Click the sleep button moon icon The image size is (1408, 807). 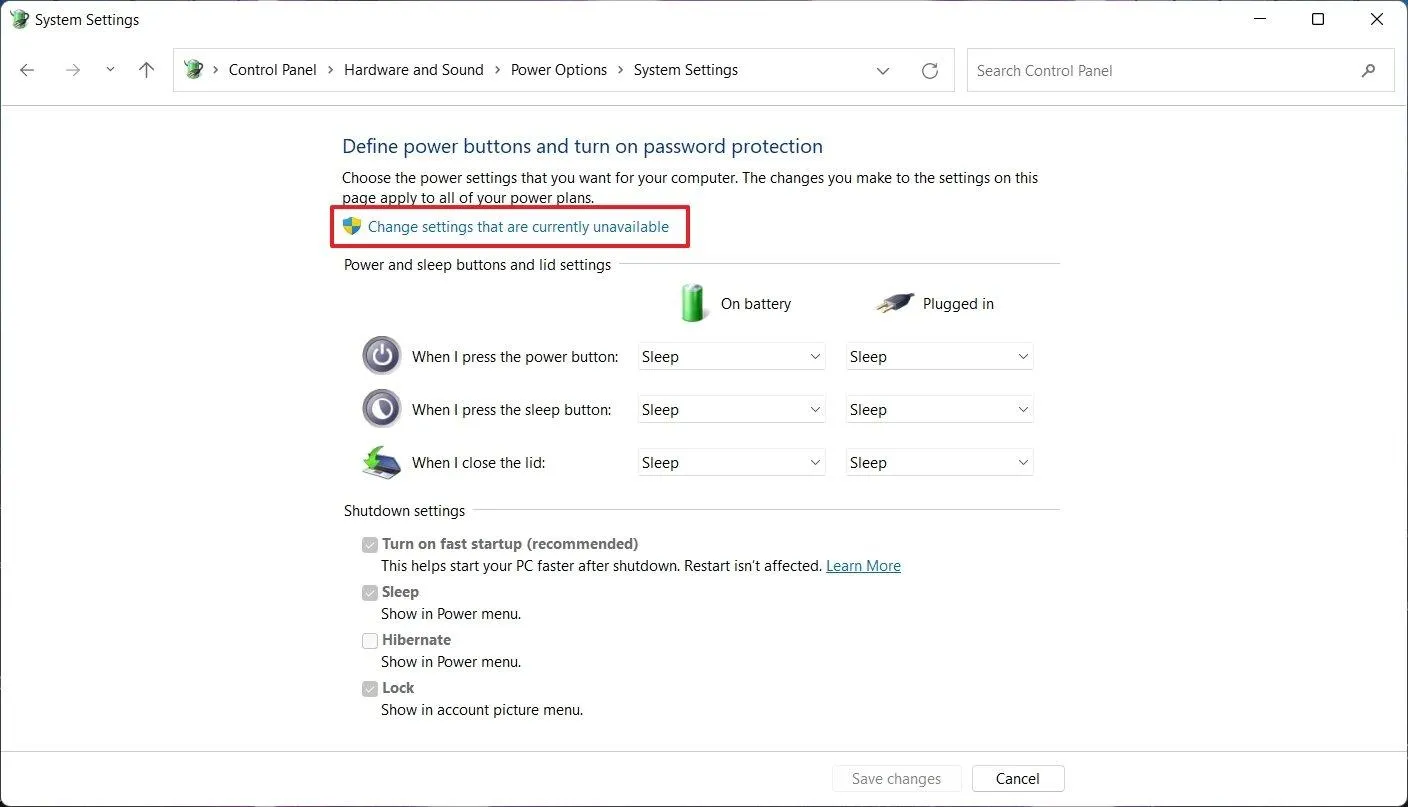click(x=381, y=409)
